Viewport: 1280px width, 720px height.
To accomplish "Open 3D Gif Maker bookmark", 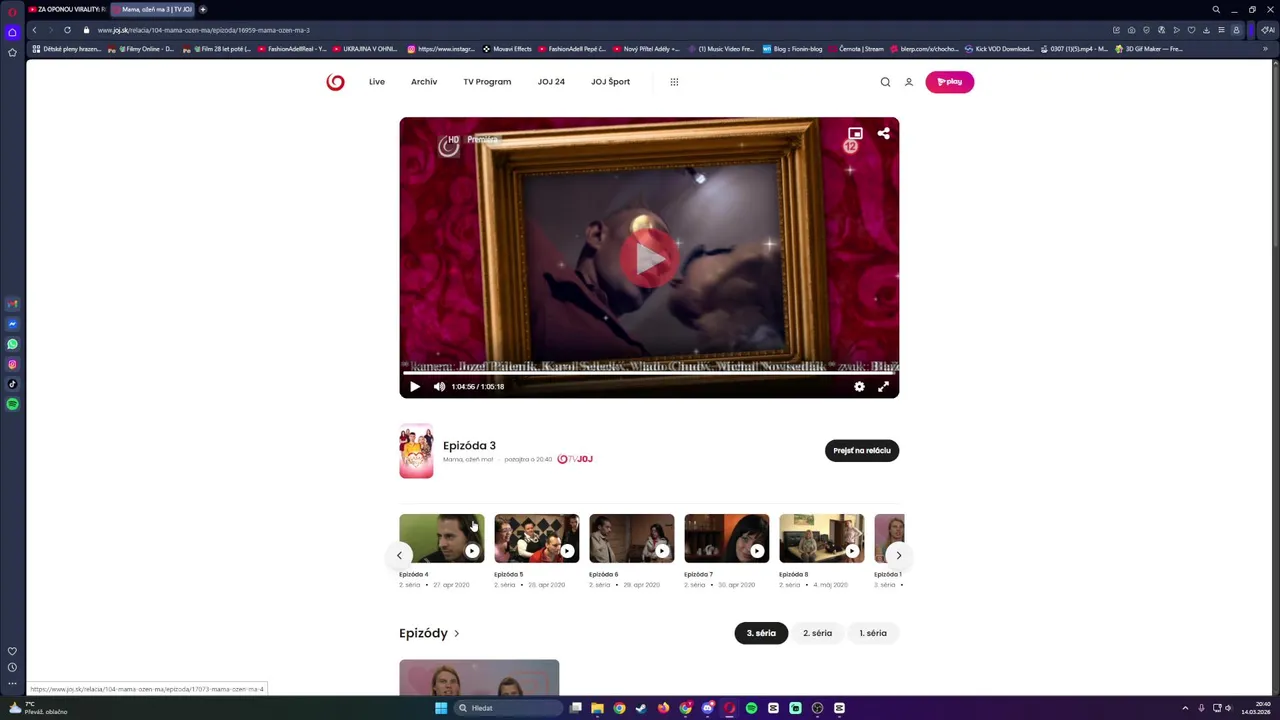I will (x=1149, y=49).
